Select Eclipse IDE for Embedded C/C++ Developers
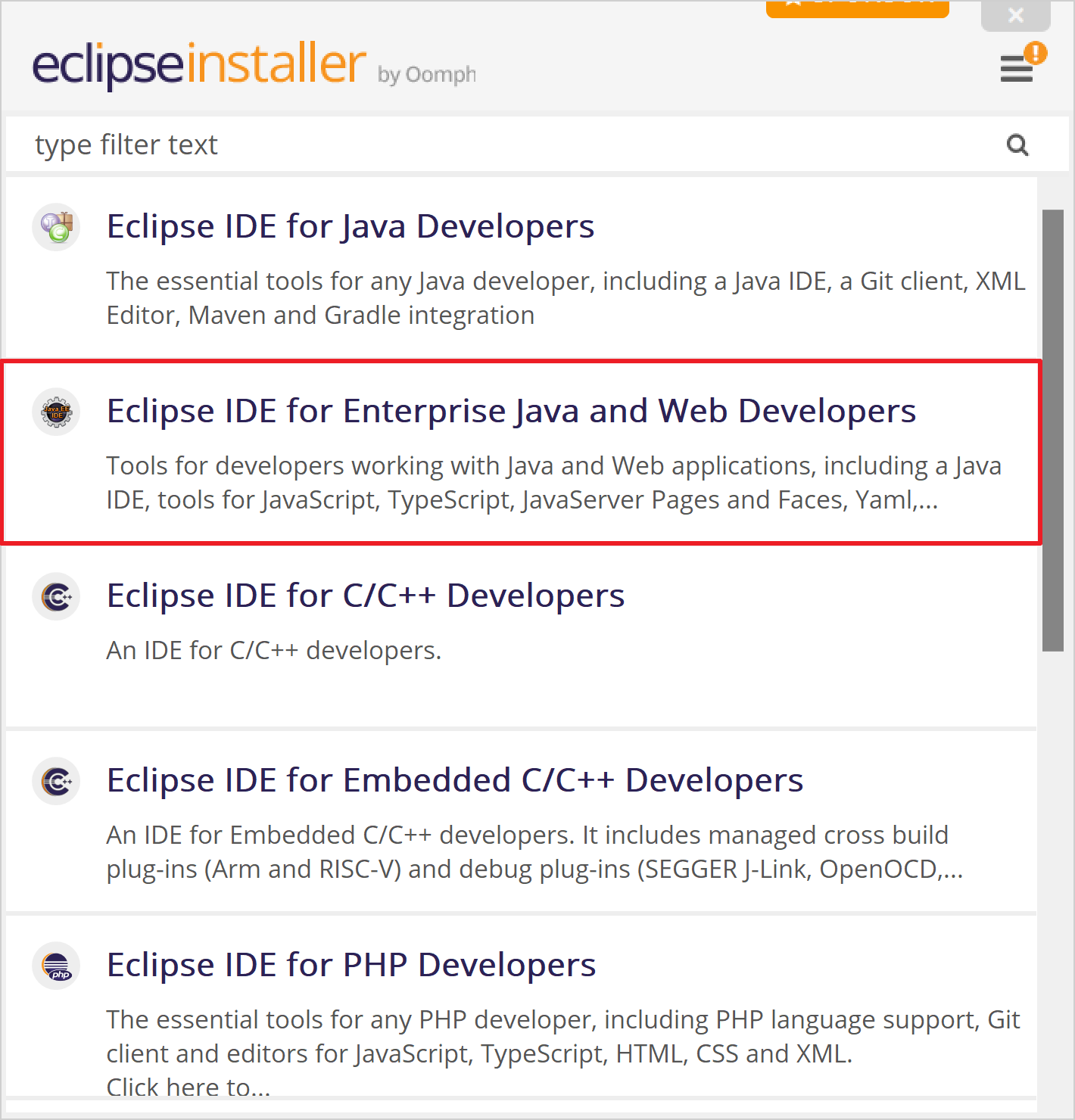The height and width of the screenshot is (1120, 1075). click(x=455, y=780)
